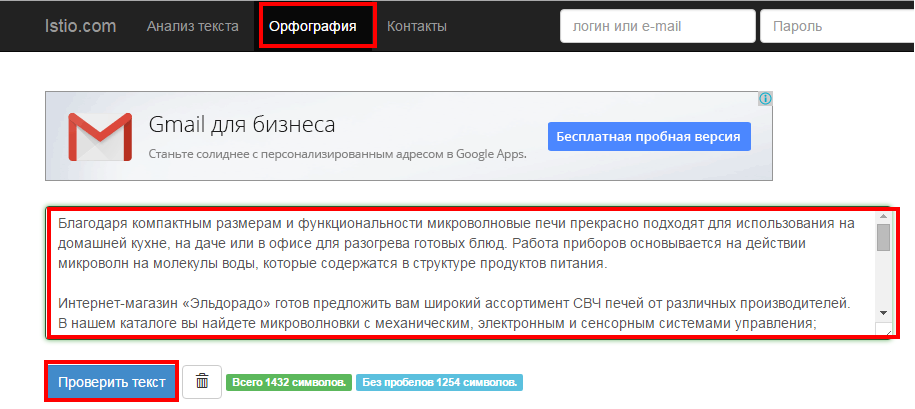Click the text area scrollbar thumb
The width and height of the screenshot is (915, 409).
tap(883, 237)
